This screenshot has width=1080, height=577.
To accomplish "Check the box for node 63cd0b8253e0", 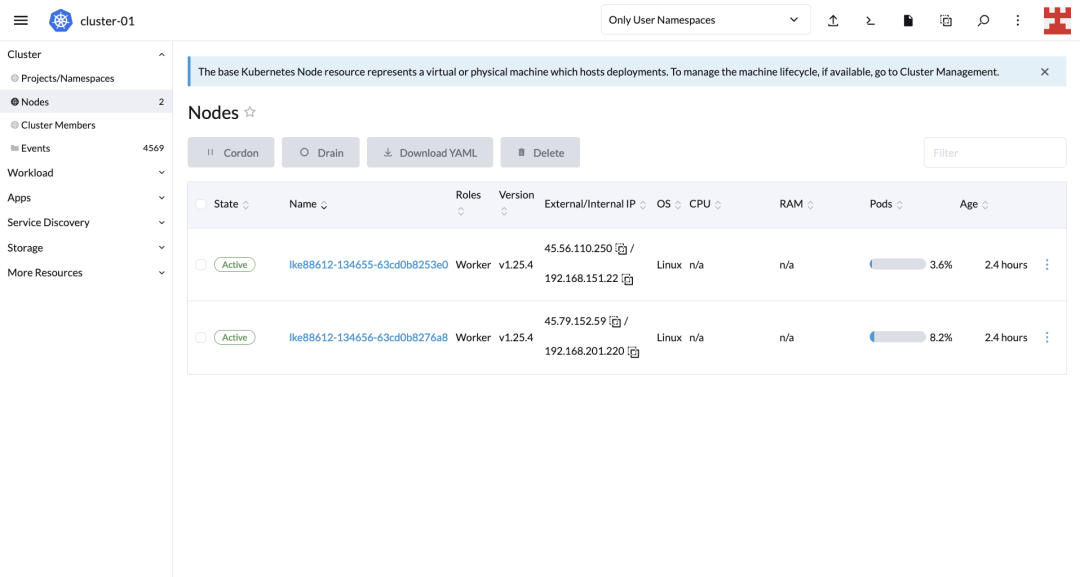I will pos(200,264).
